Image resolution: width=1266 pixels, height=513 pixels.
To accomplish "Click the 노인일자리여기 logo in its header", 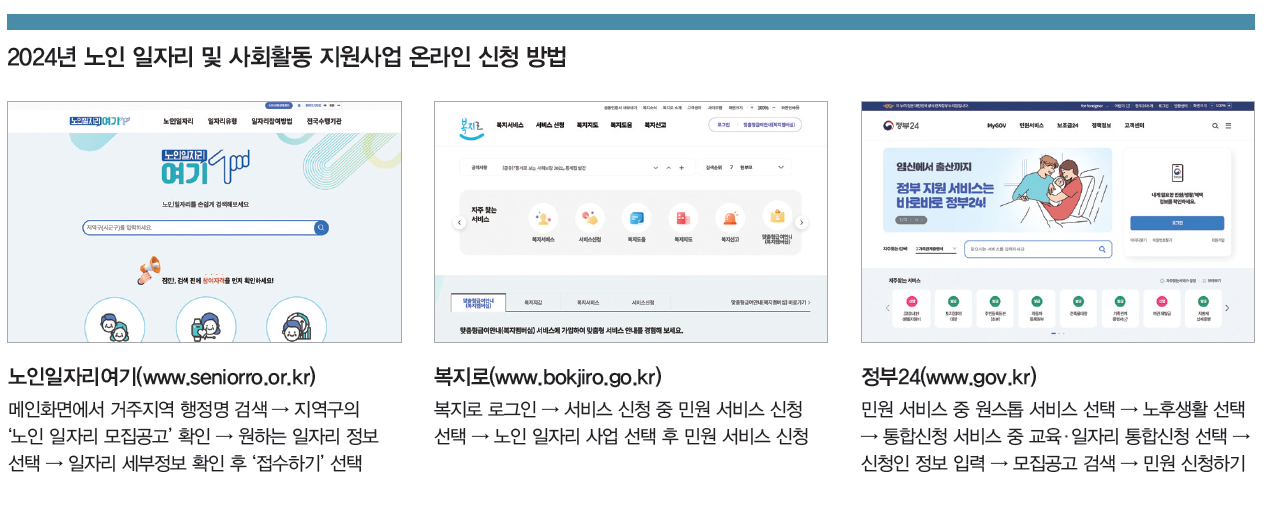I will pos(100,121).
